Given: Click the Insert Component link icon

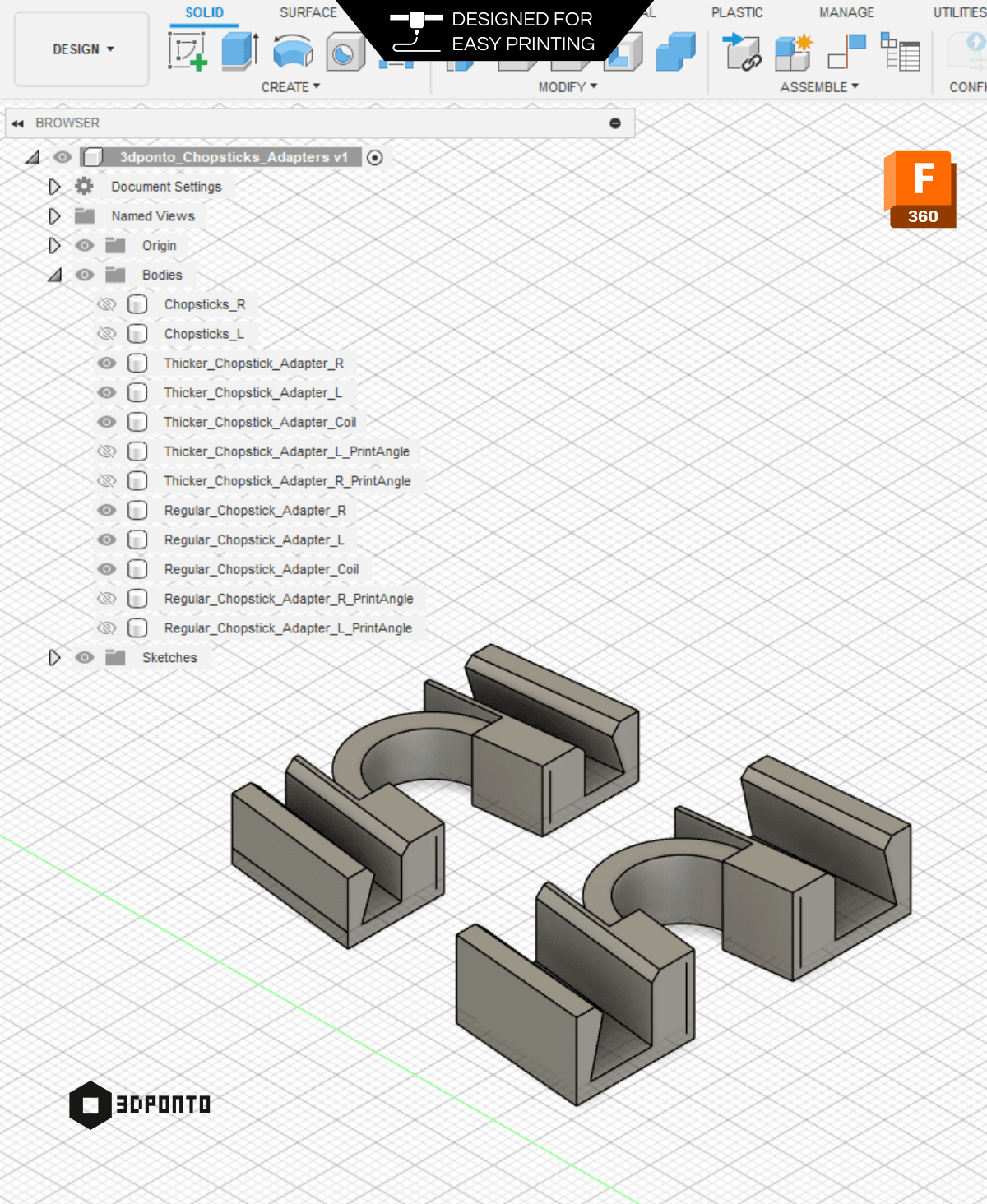Looking at the screenshot, I should coord(742,52).
